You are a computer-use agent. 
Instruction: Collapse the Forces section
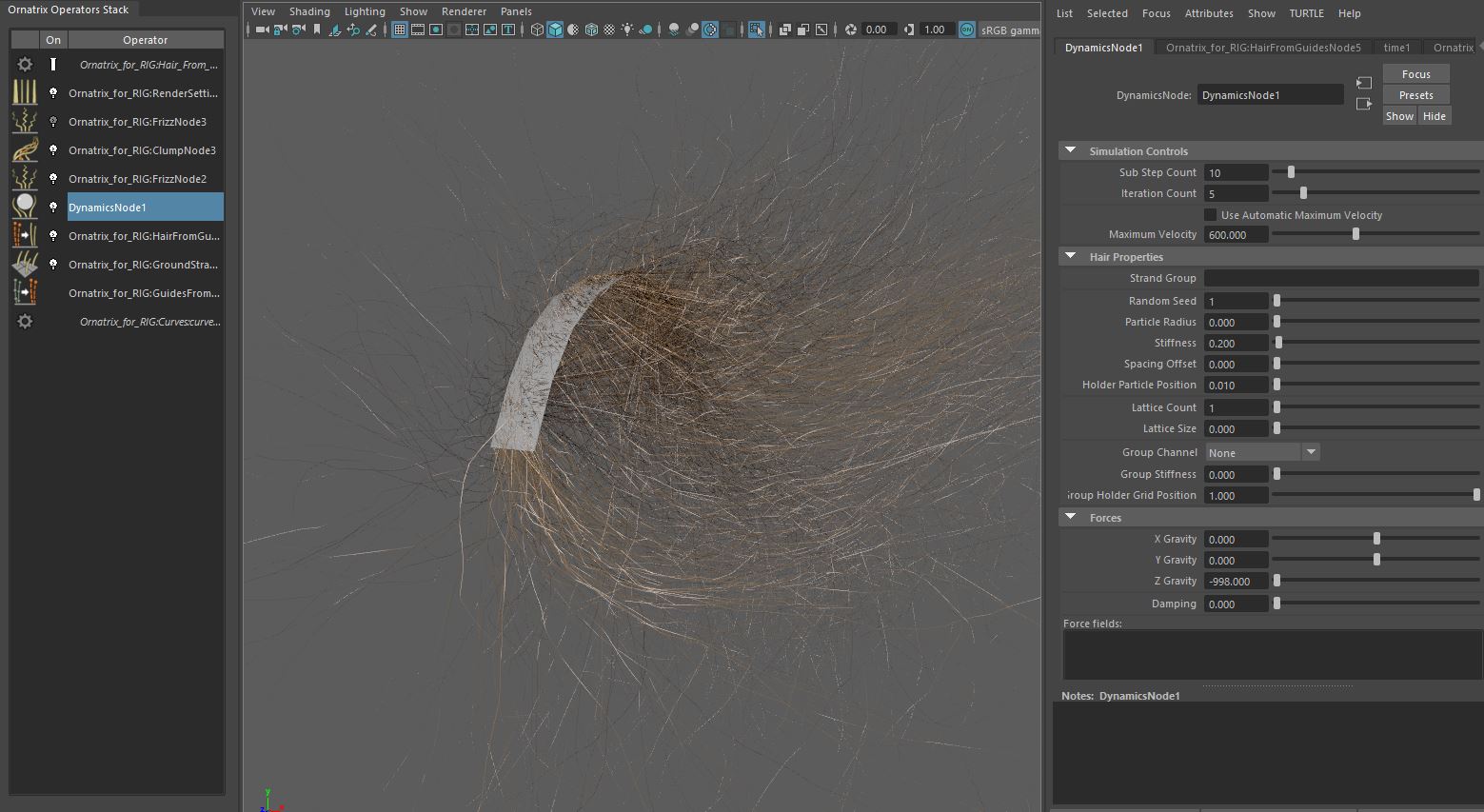tap(1070, 517)
